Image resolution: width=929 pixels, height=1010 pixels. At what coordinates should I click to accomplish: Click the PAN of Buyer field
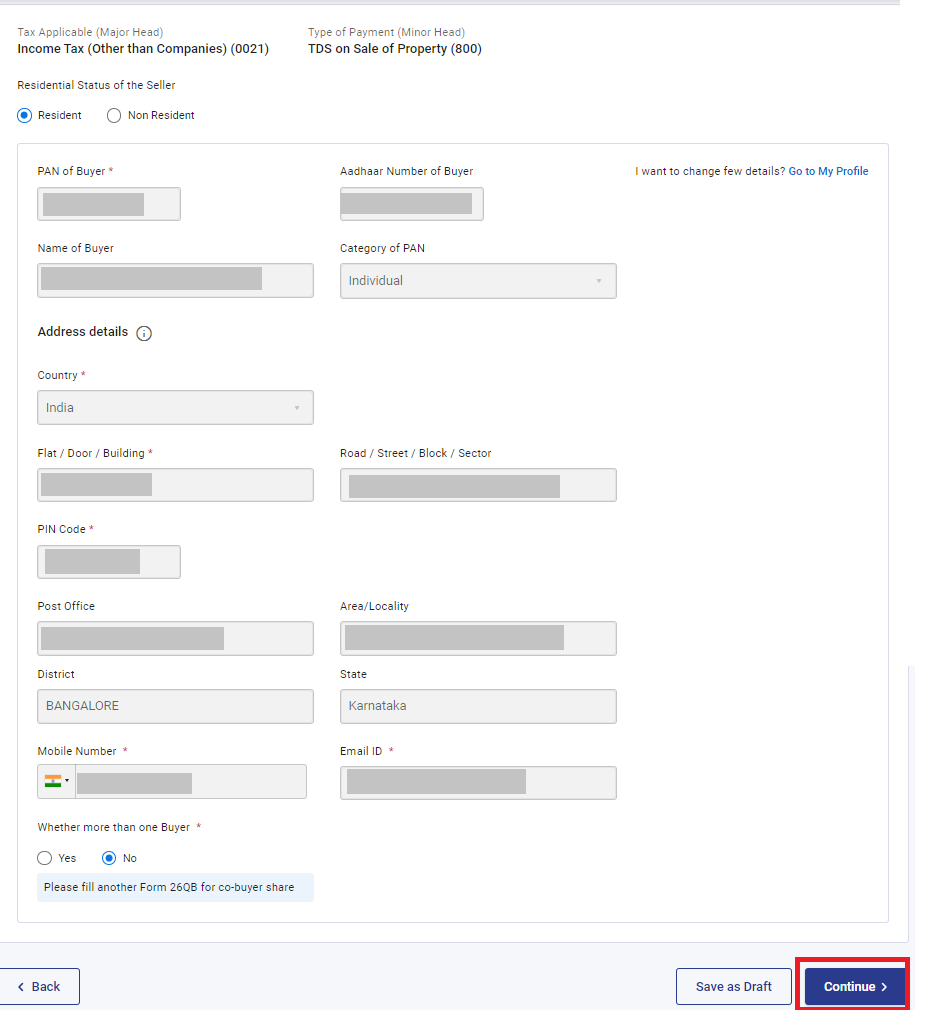coord(109,204)
